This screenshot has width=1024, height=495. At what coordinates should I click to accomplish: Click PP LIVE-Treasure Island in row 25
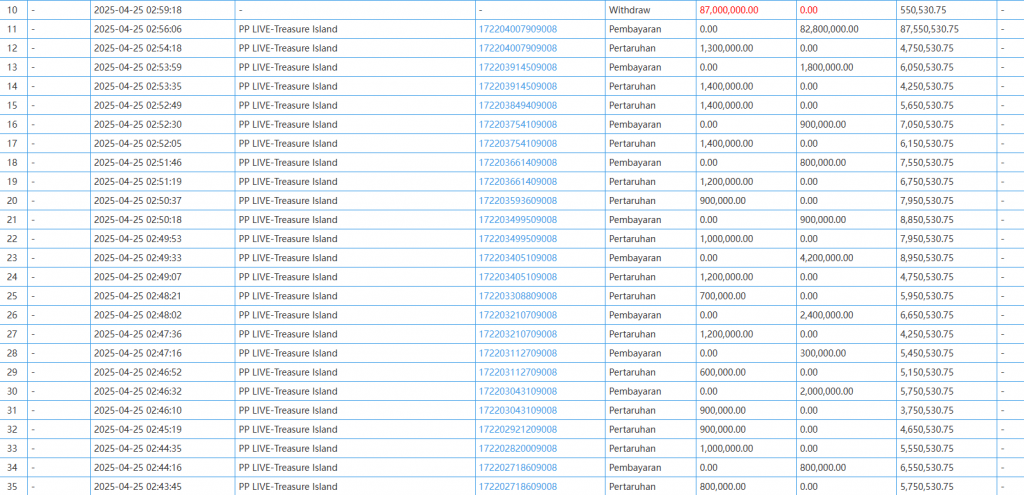pyautogui.click(x=288, y=296)
